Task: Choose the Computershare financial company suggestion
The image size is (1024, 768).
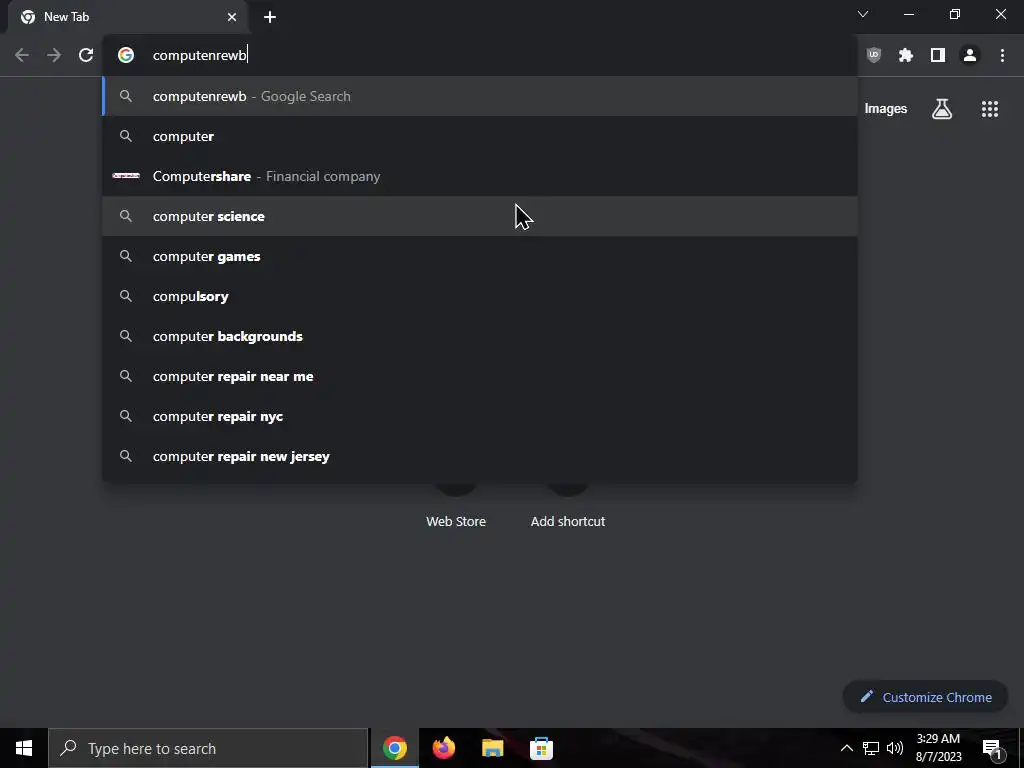Action: point(480,176)
